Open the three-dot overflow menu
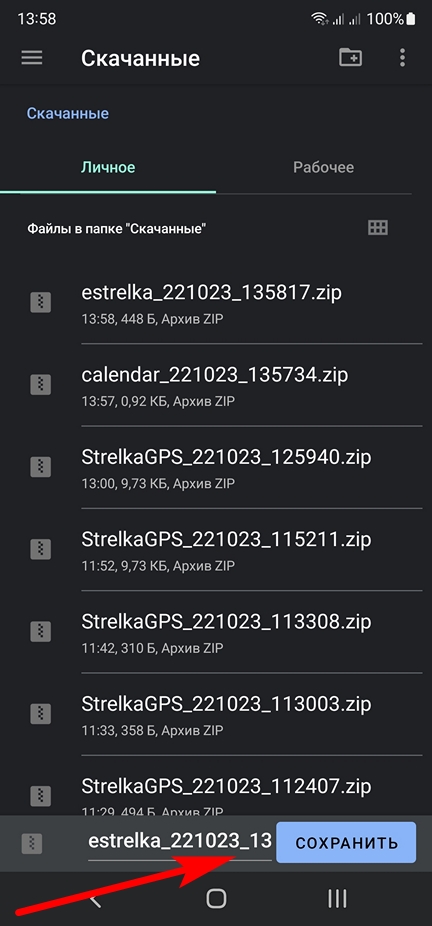Screen dimensions: 432x926 [402, 57]
